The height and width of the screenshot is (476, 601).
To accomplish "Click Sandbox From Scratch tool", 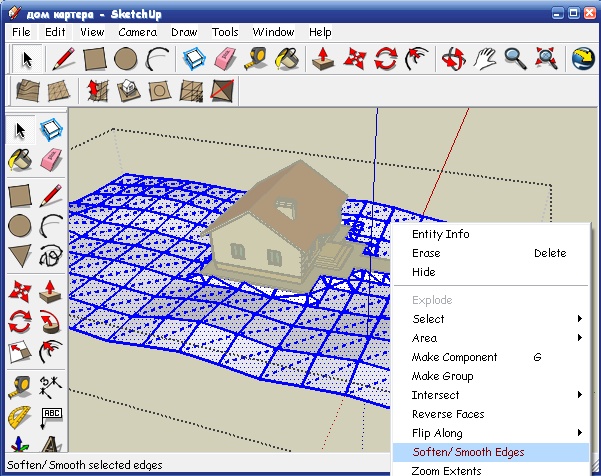I will click(58, 90).
